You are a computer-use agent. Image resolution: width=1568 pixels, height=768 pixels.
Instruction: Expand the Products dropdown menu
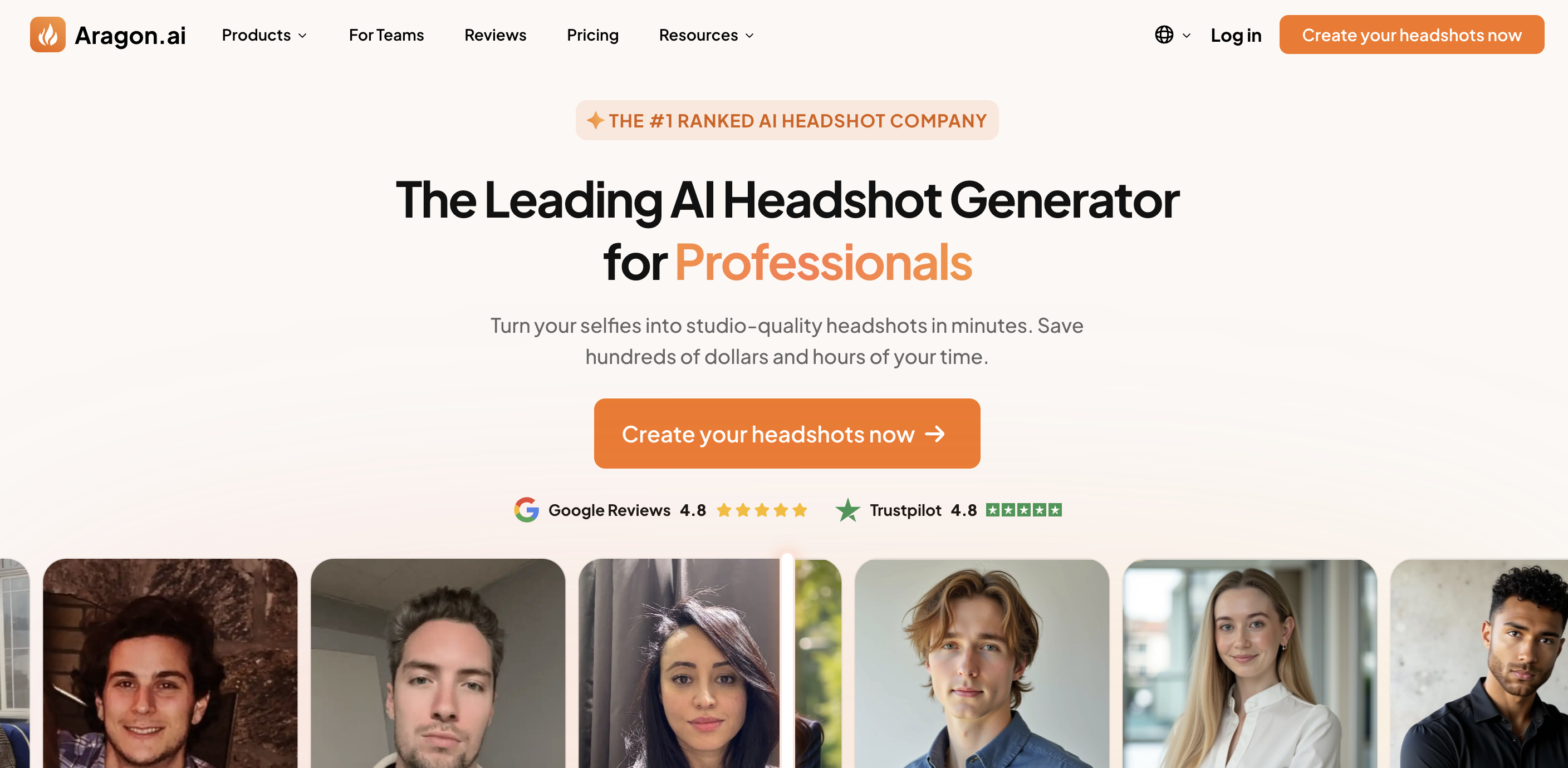[264, 35]
